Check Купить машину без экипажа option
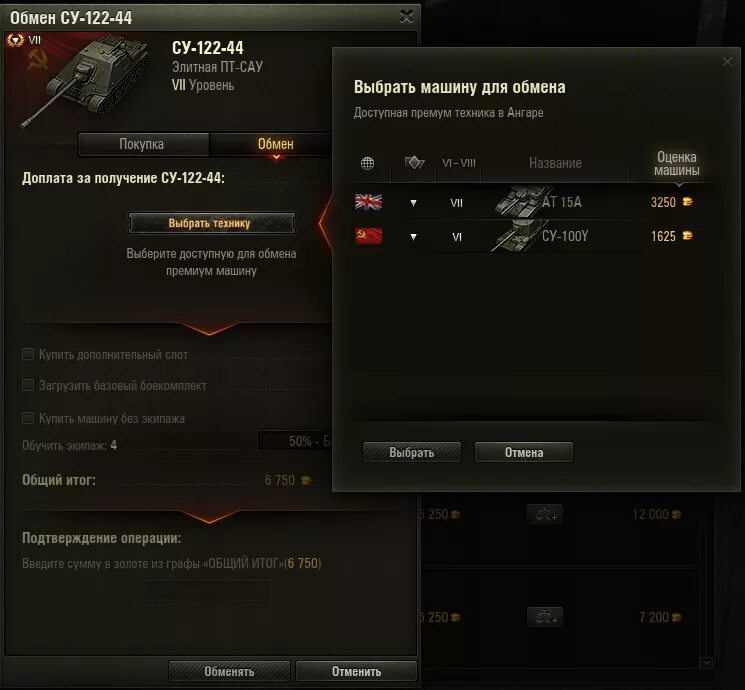 click(28, 418)
